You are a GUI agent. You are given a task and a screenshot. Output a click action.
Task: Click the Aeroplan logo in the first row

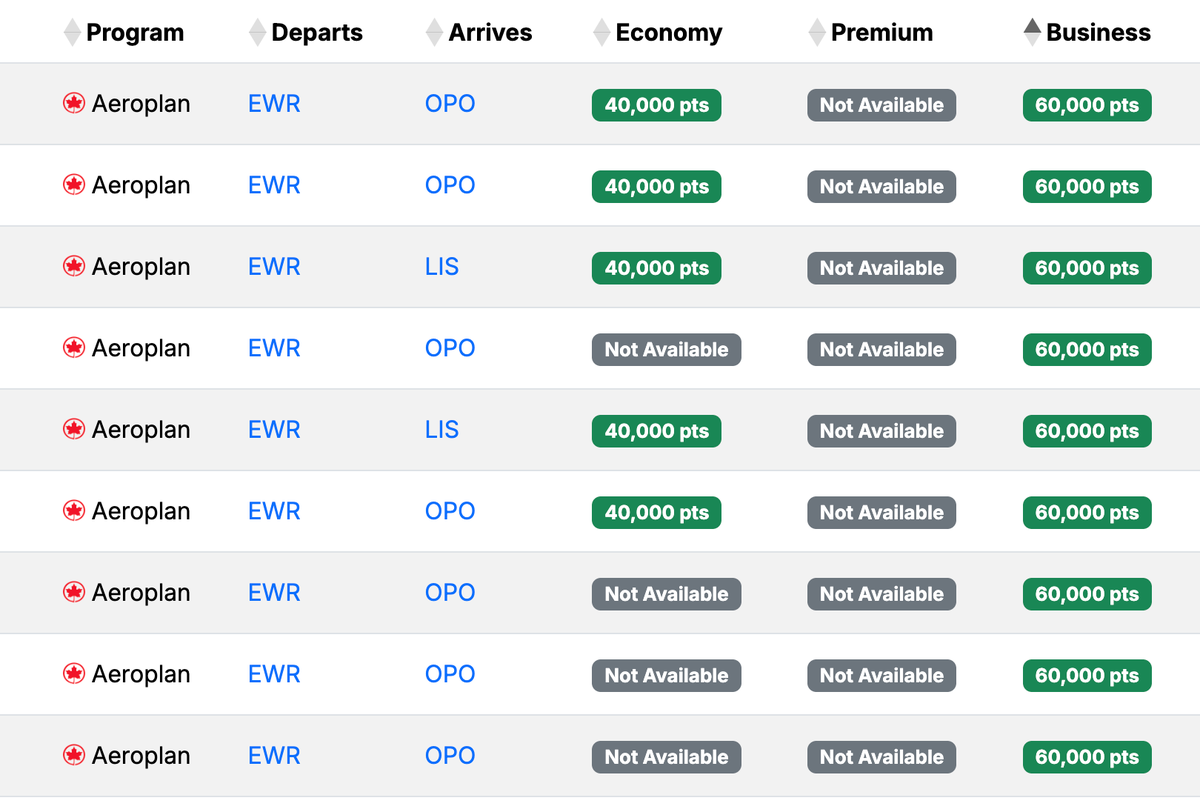pos(74,103)
